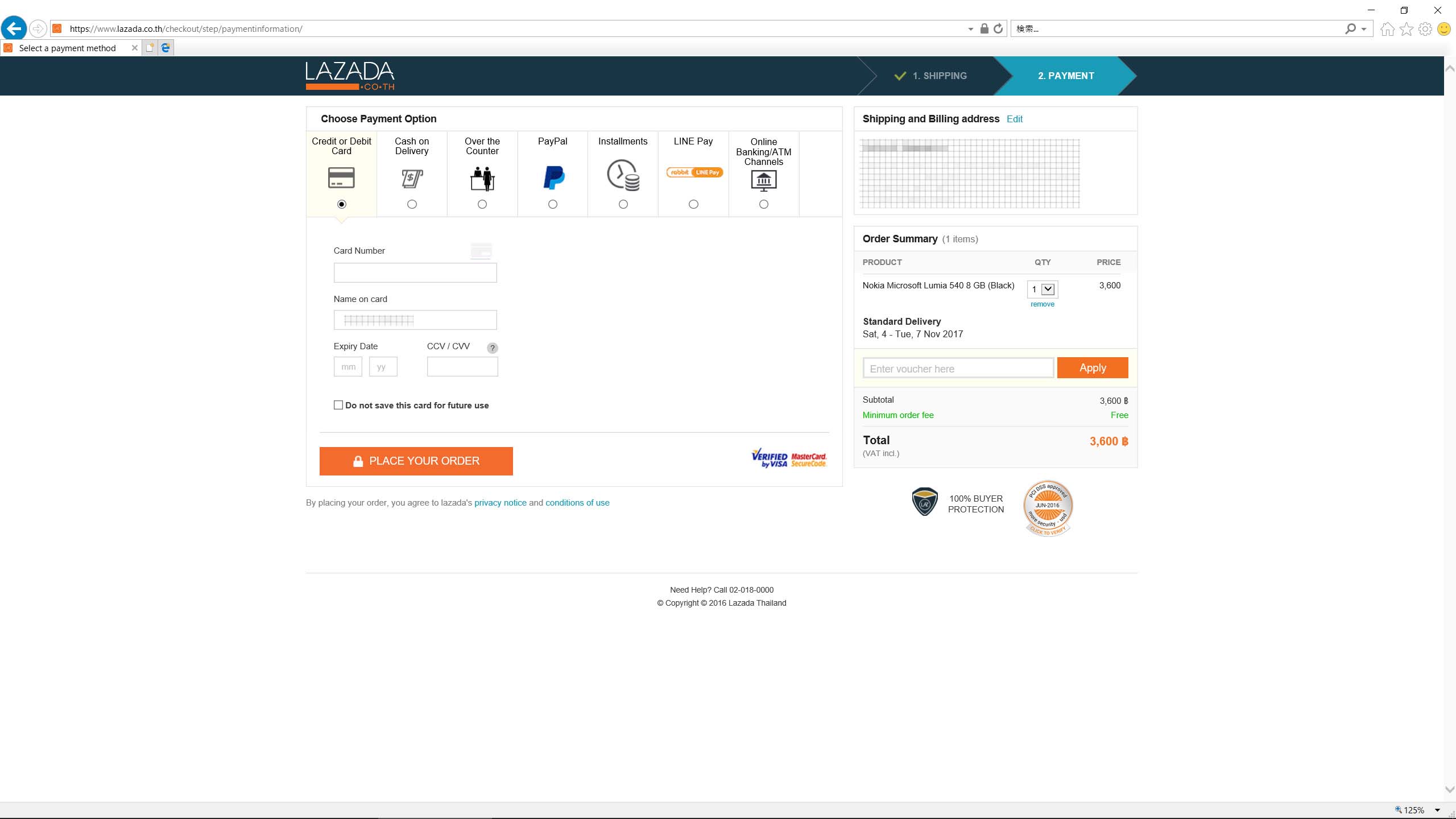This screenshot has height=819, width=1456.
Task: Click the remove item link
Action: point(1043,304)
